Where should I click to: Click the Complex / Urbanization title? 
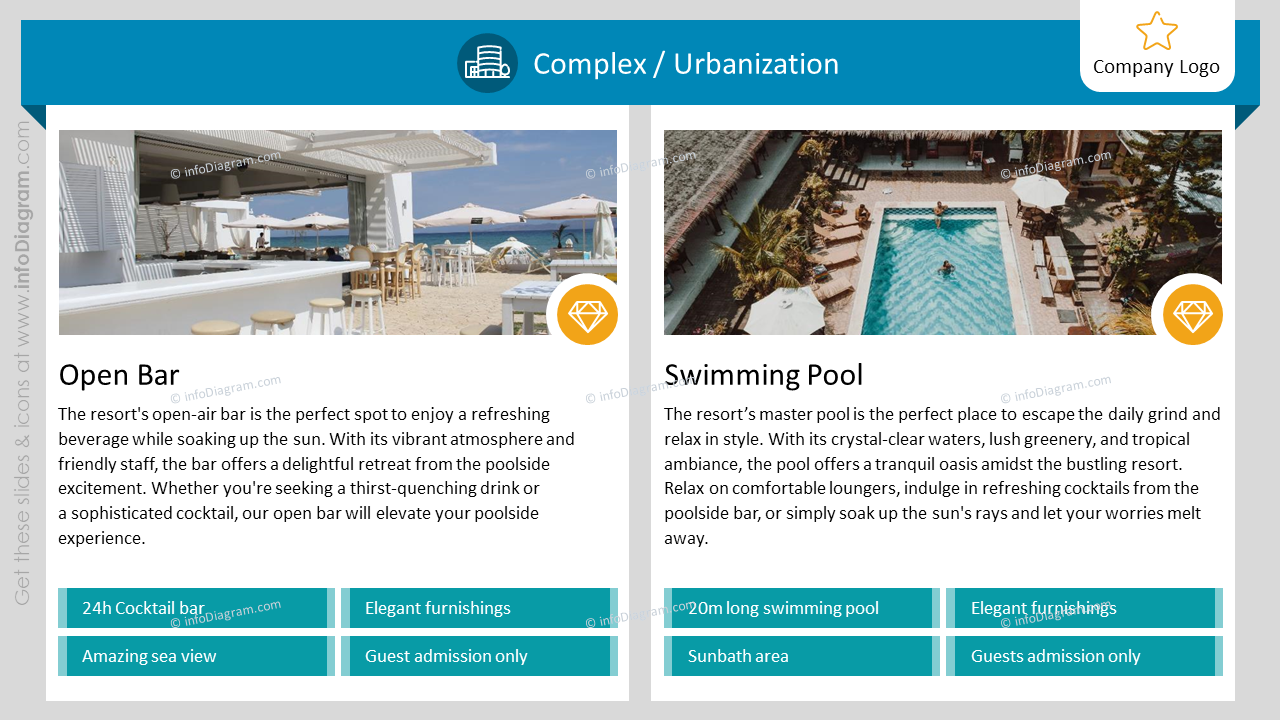coord(686,64)
